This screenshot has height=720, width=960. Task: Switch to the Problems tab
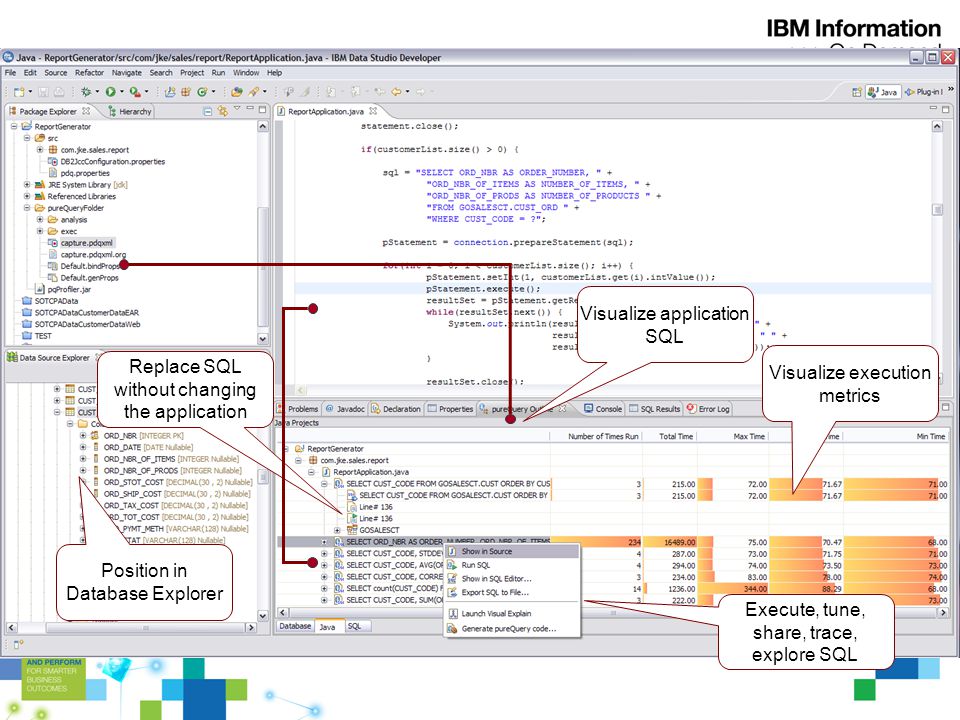coord(298,408)
